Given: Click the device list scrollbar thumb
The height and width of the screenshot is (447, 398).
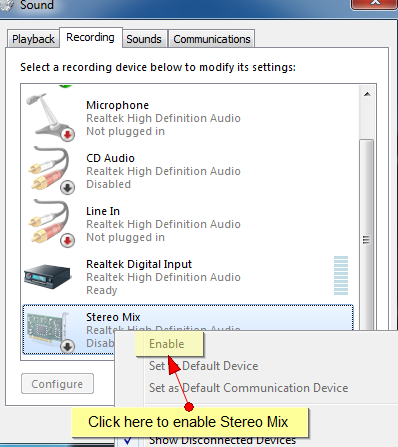Looking at the screenshot, I should [367, 235].
